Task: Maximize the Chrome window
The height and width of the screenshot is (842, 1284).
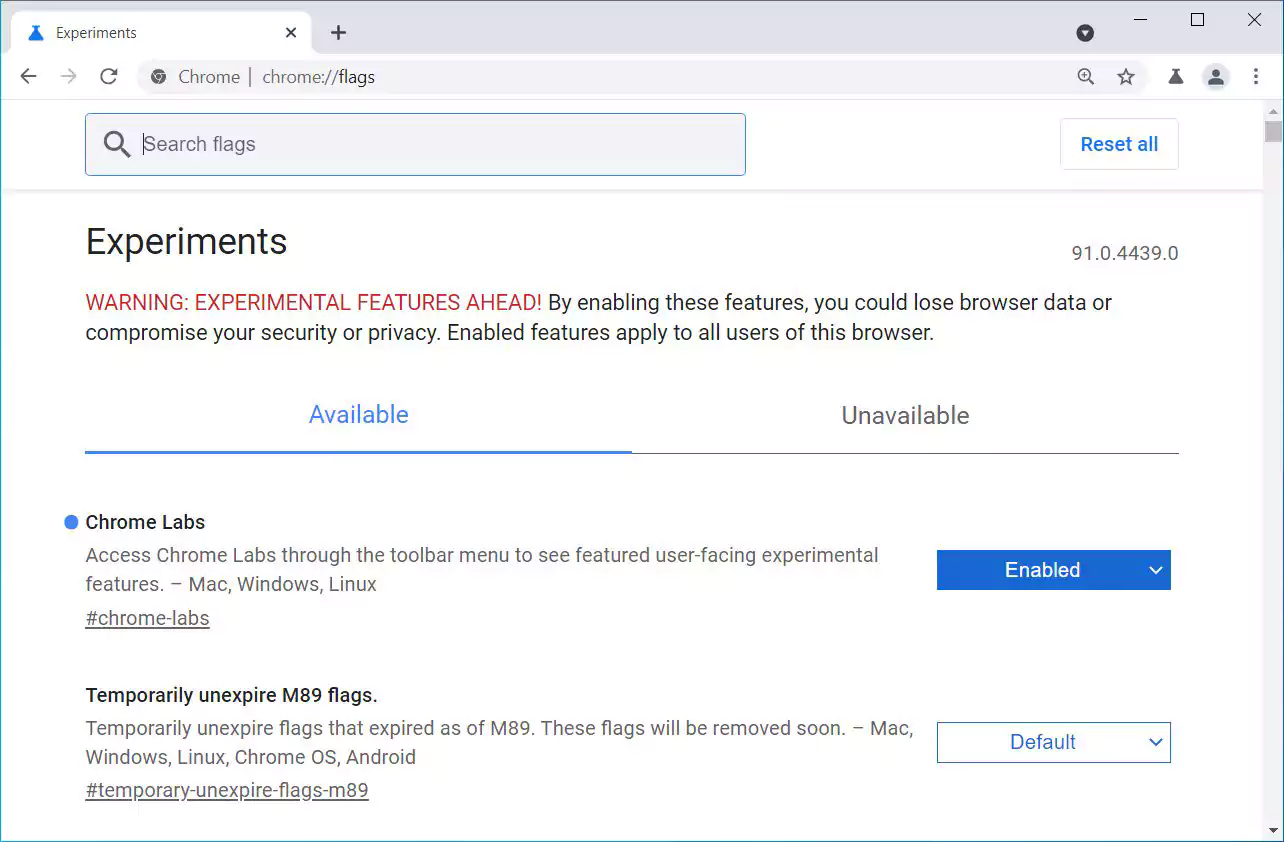Action: click(1197, 20)
